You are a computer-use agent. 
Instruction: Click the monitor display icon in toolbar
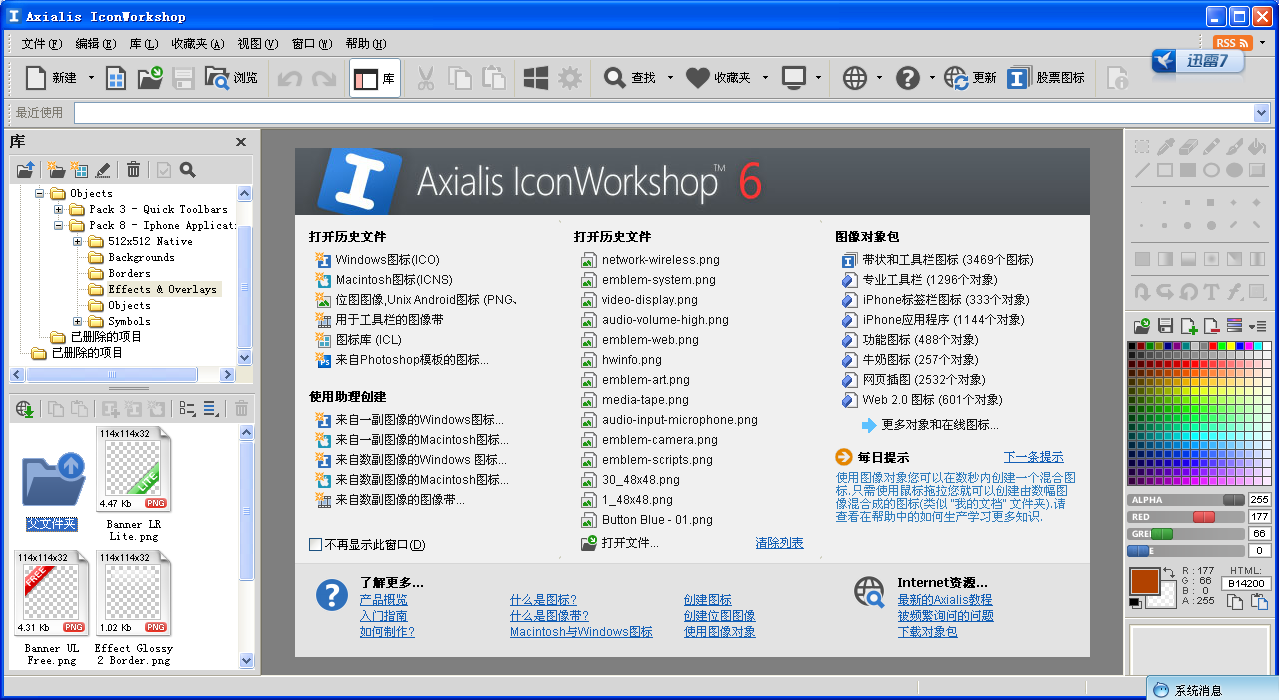(795, 78)
